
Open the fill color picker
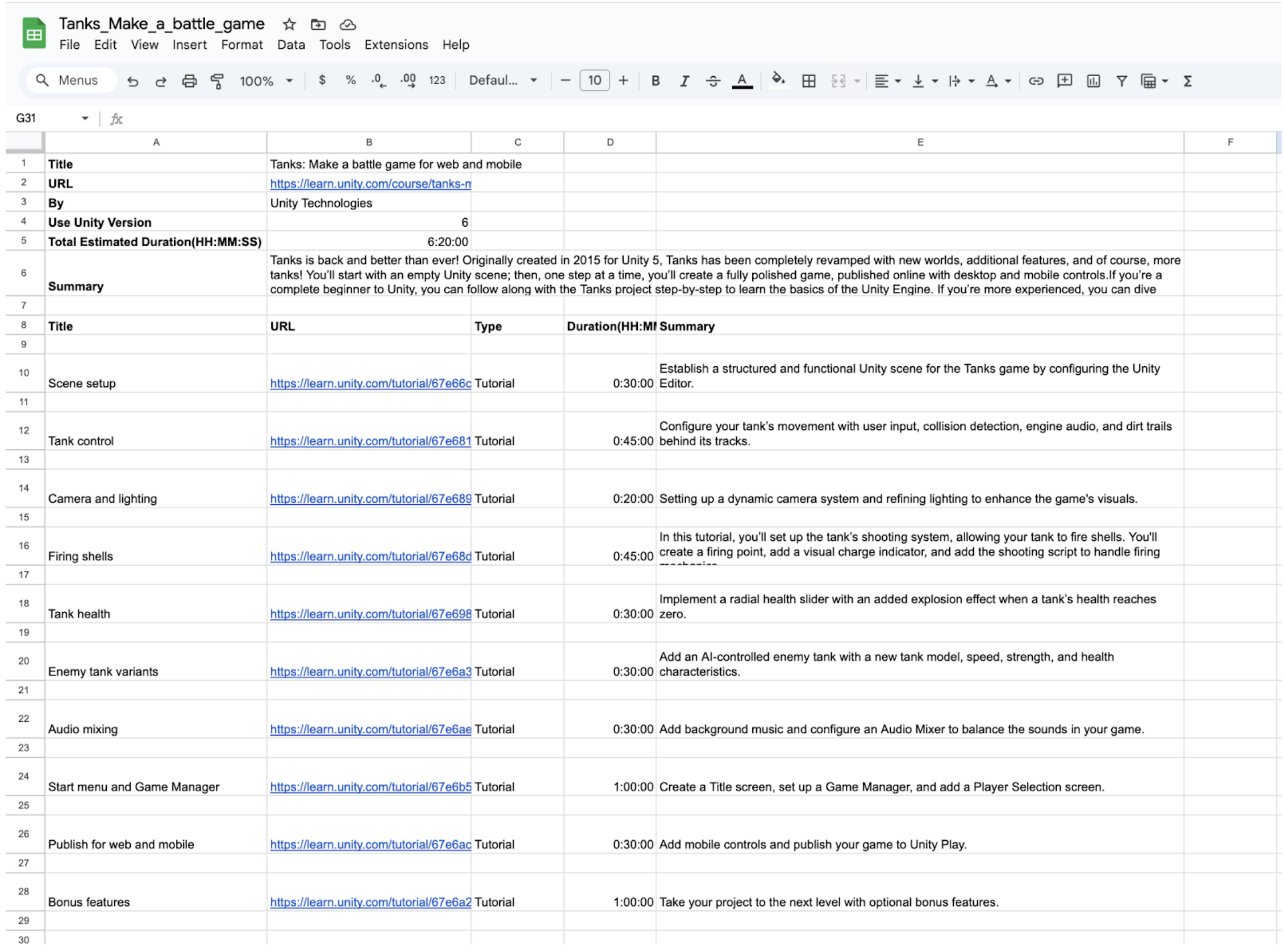[778, 80]
